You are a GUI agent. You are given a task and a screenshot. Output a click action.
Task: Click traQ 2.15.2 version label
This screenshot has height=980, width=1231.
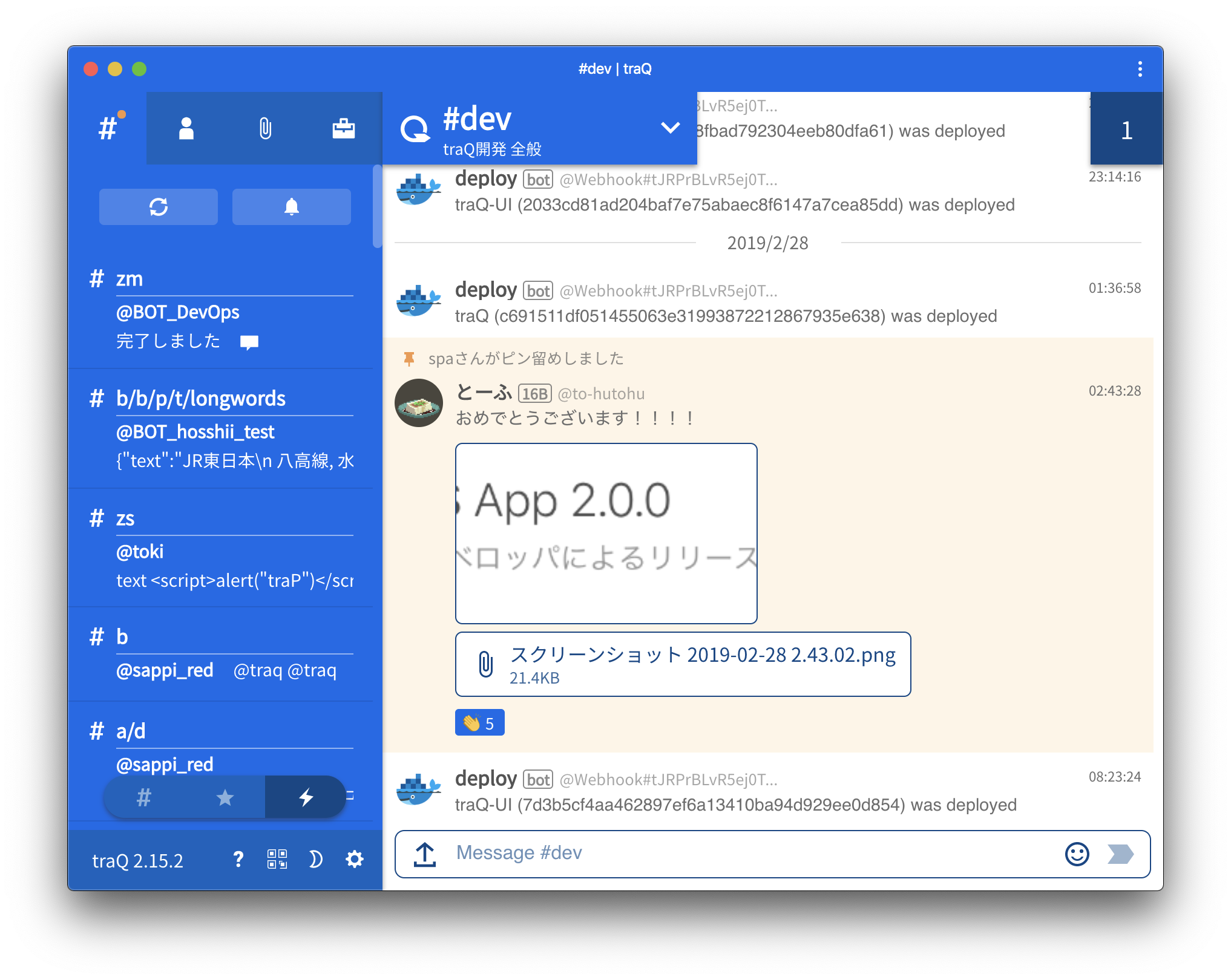(137, 860)
